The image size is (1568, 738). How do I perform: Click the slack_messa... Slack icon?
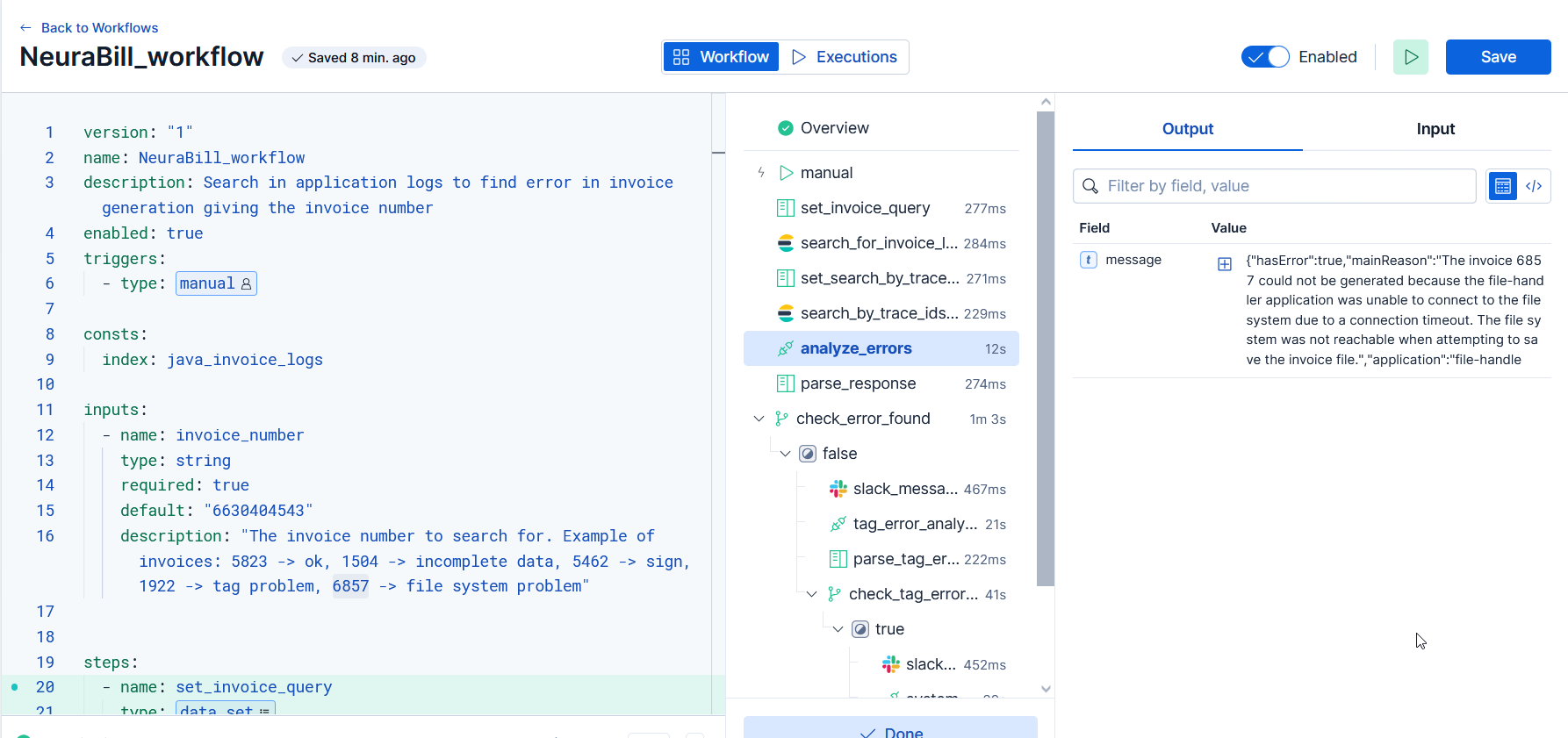[838, 489]
